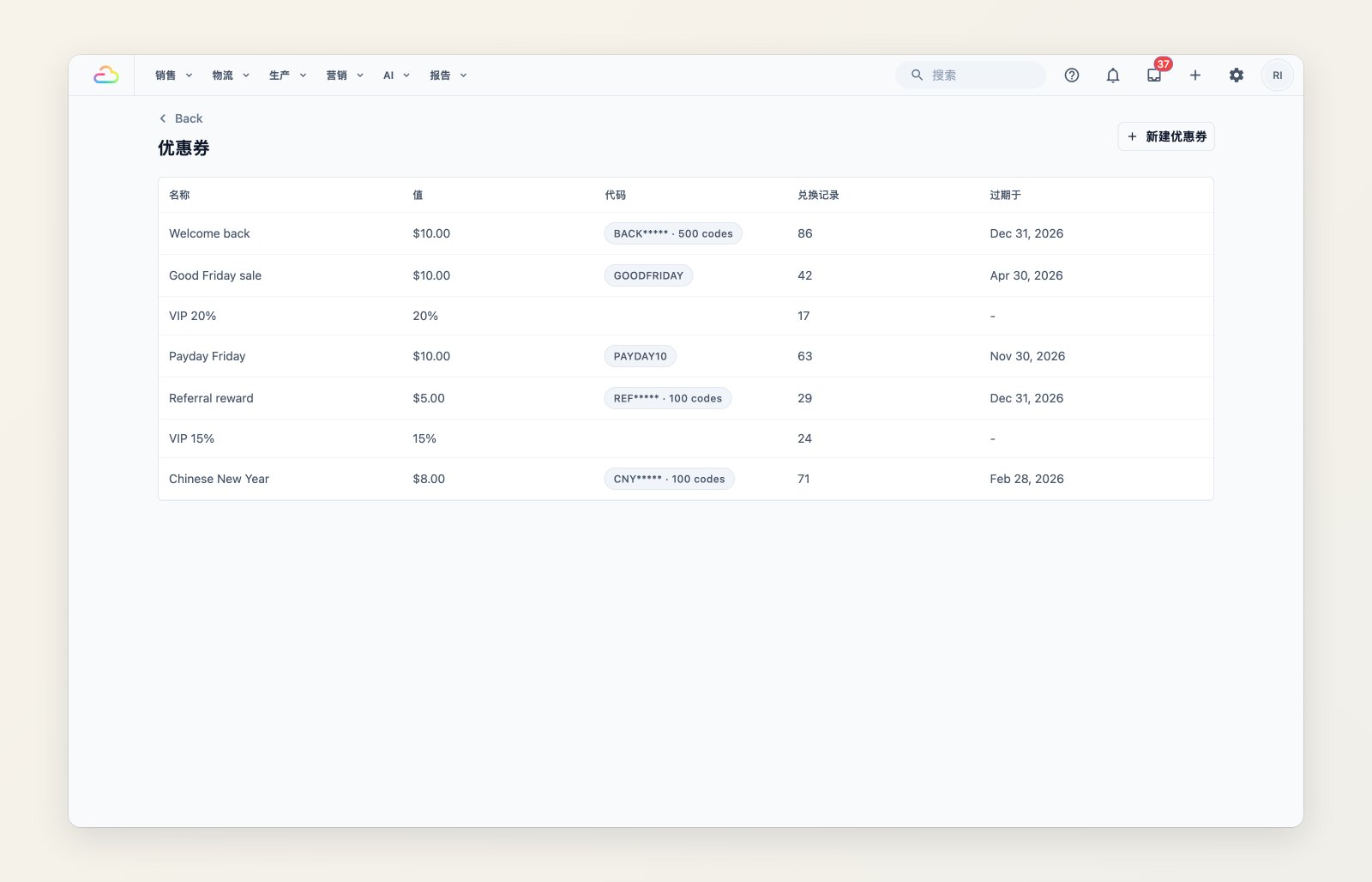Go Back to previous page

pos(181,118)
